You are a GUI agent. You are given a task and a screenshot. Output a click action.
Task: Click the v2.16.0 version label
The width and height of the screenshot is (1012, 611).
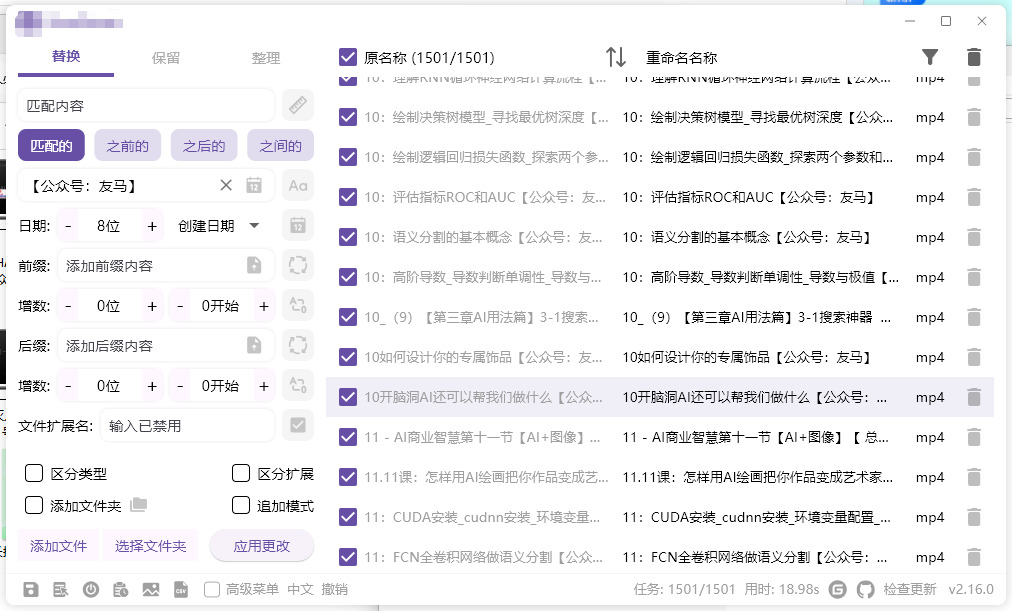(x=971, y=589)
